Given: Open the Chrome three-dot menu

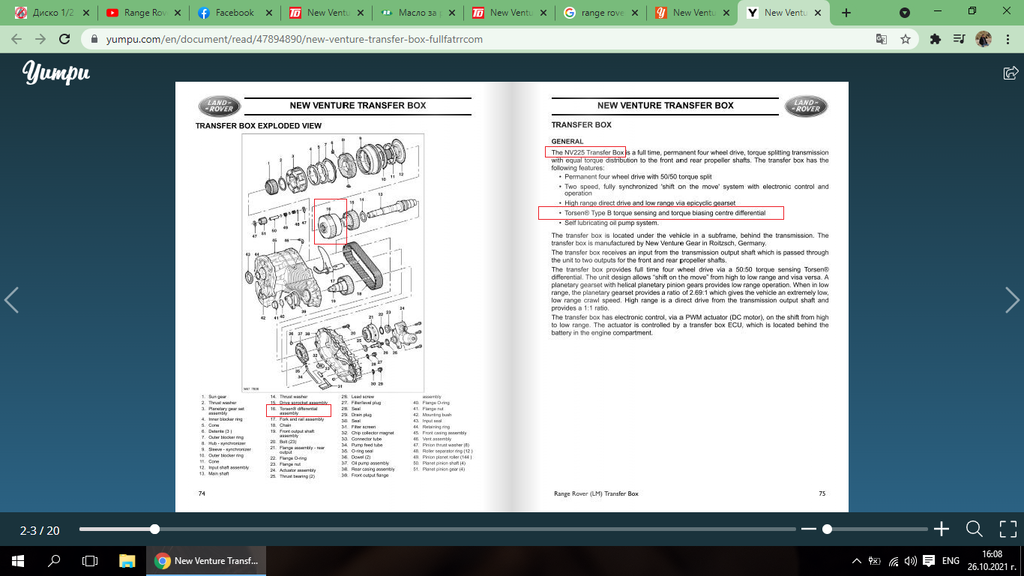Looking at the screenshot, I should click(x=1008, y=39).
